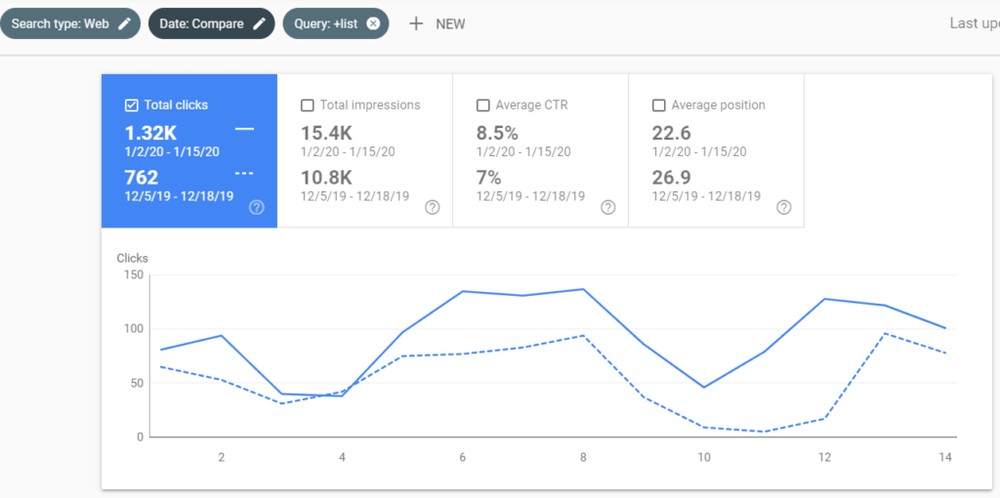Click x-axis label 6
1000x498 pixels.
coord(462,457)
